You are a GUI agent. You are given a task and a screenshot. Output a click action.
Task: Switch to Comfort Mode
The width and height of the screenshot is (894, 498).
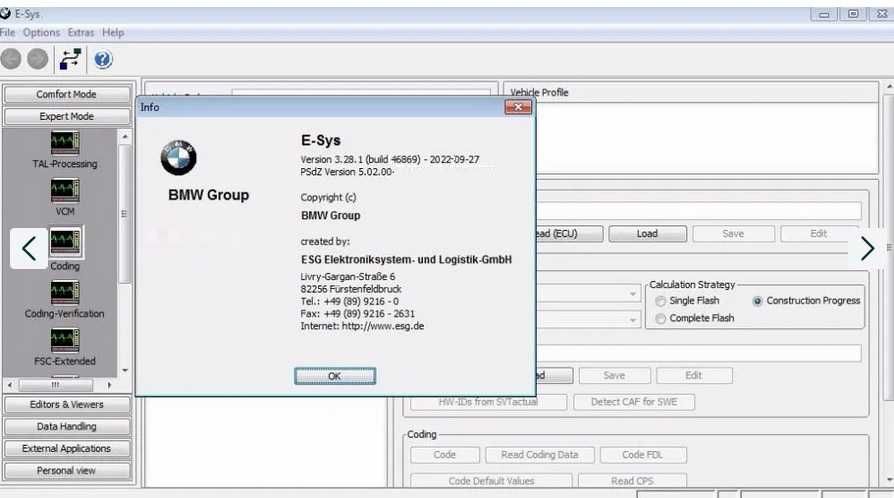[x=67, y=94]
